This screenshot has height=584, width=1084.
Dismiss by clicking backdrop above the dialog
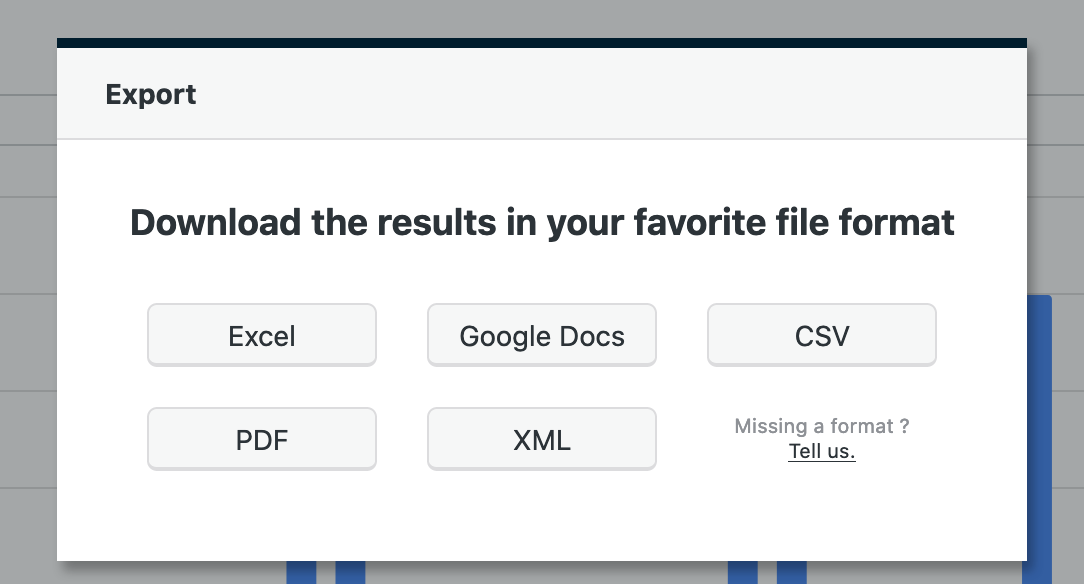542,18
